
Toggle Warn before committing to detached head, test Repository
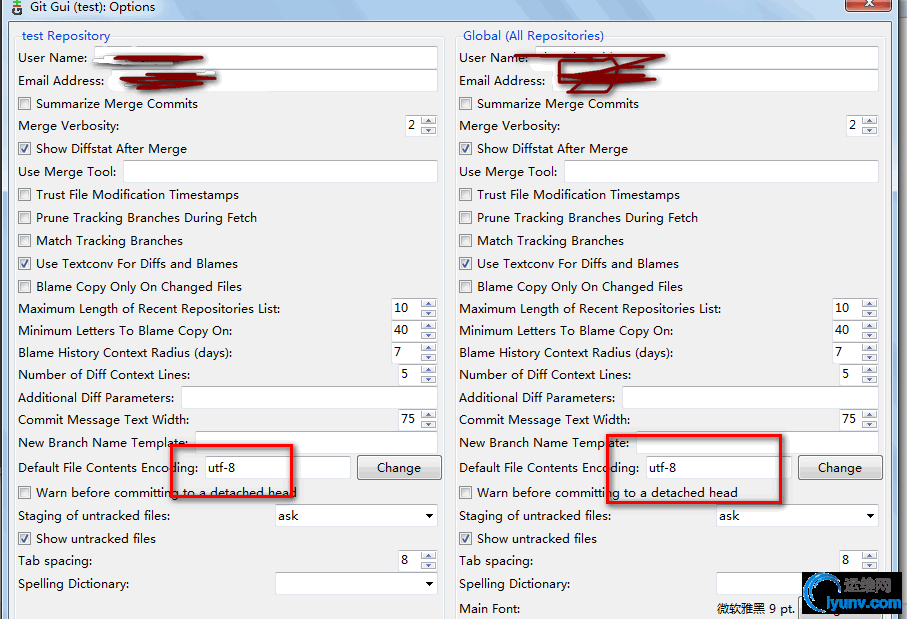point(24,493)
